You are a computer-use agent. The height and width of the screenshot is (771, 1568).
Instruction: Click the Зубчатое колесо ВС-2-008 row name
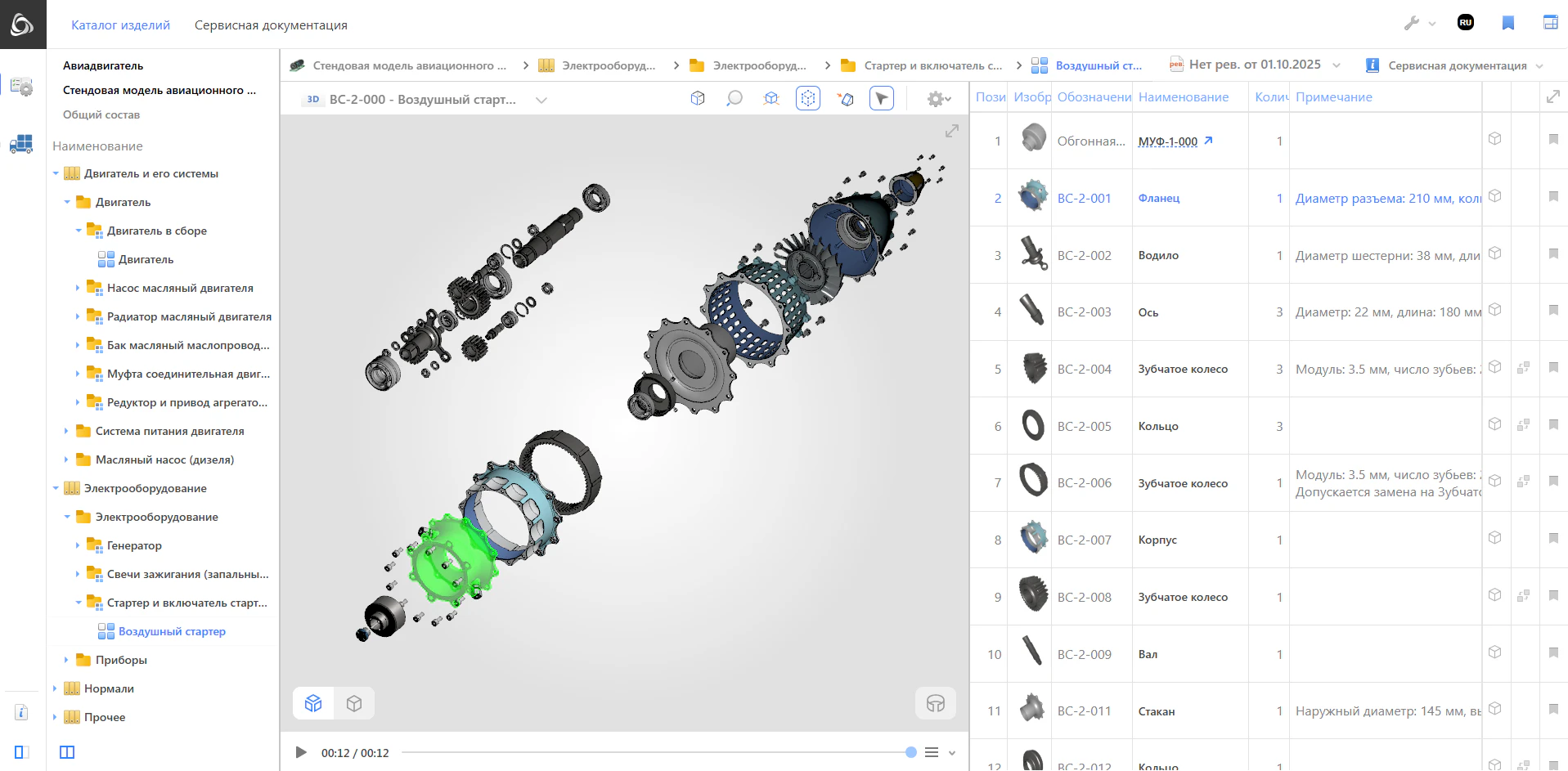[x=1182, y=597]
